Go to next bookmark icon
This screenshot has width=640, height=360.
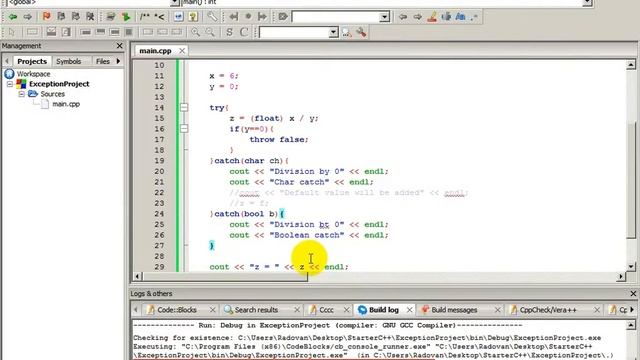[x=76, y=16]
